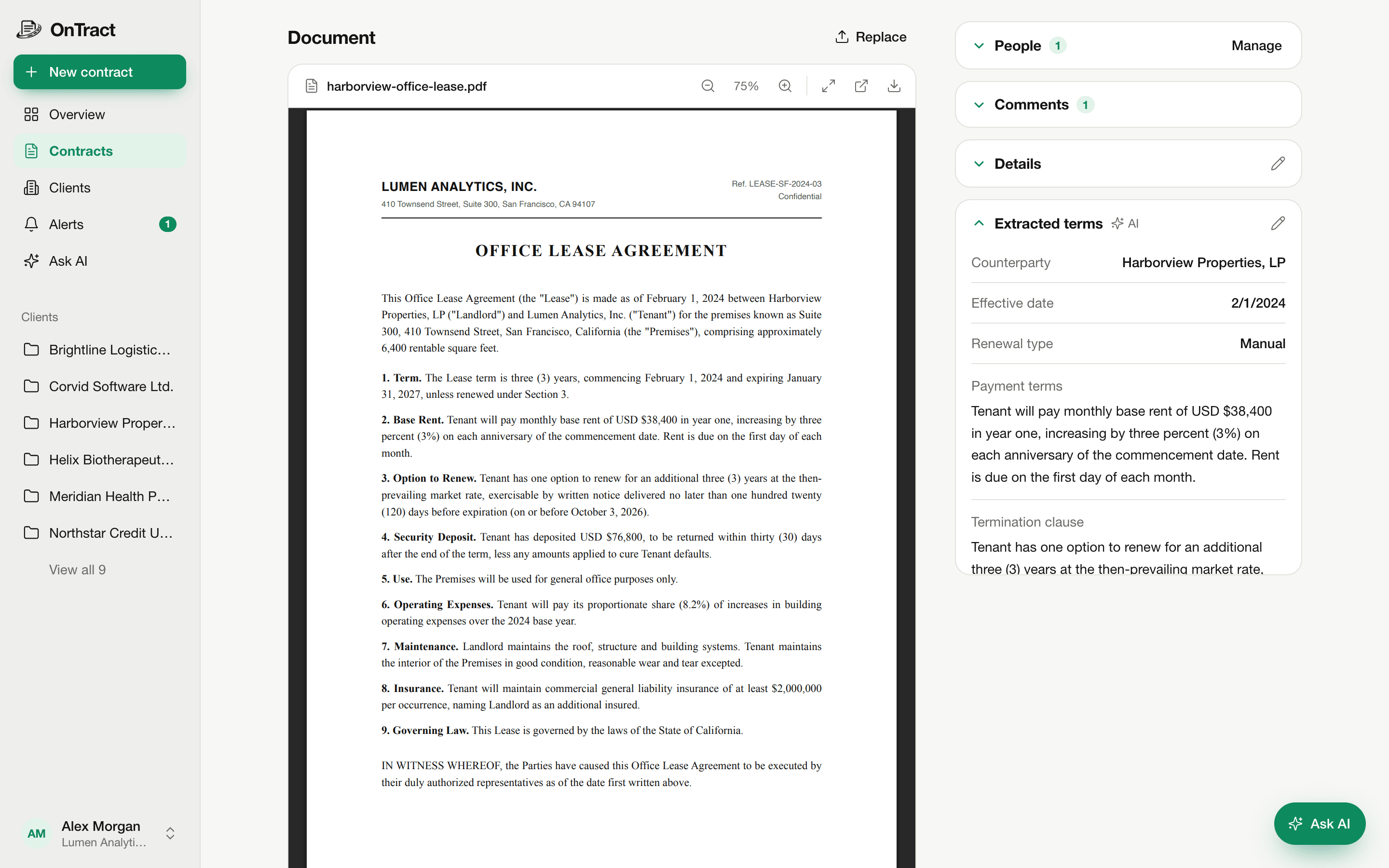Open the Meridian Health client folder
Screen dimensions: 1389x868
coord(100,497)
